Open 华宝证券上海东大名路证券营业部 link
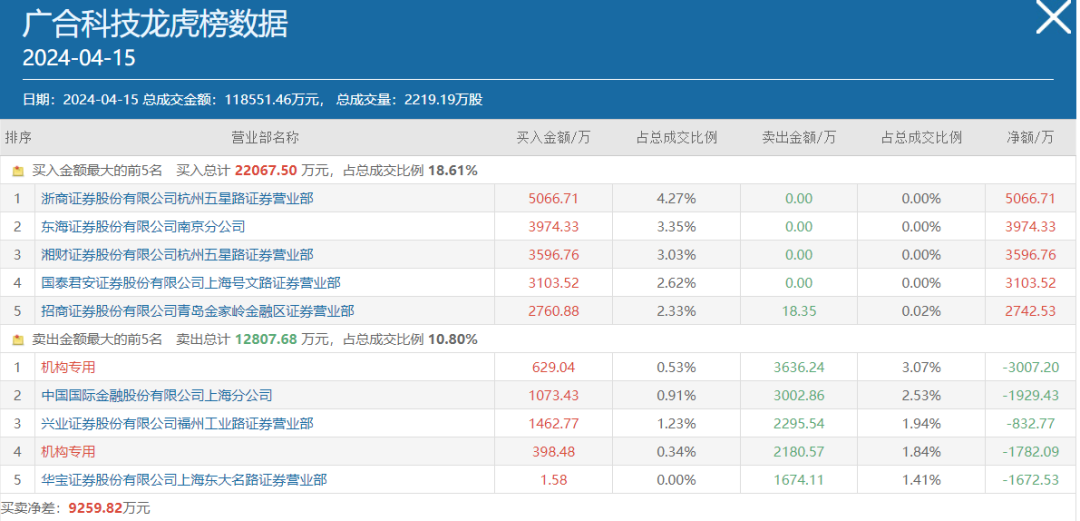The width and height of the screenshot is (1080, 521). click(184, 480)
